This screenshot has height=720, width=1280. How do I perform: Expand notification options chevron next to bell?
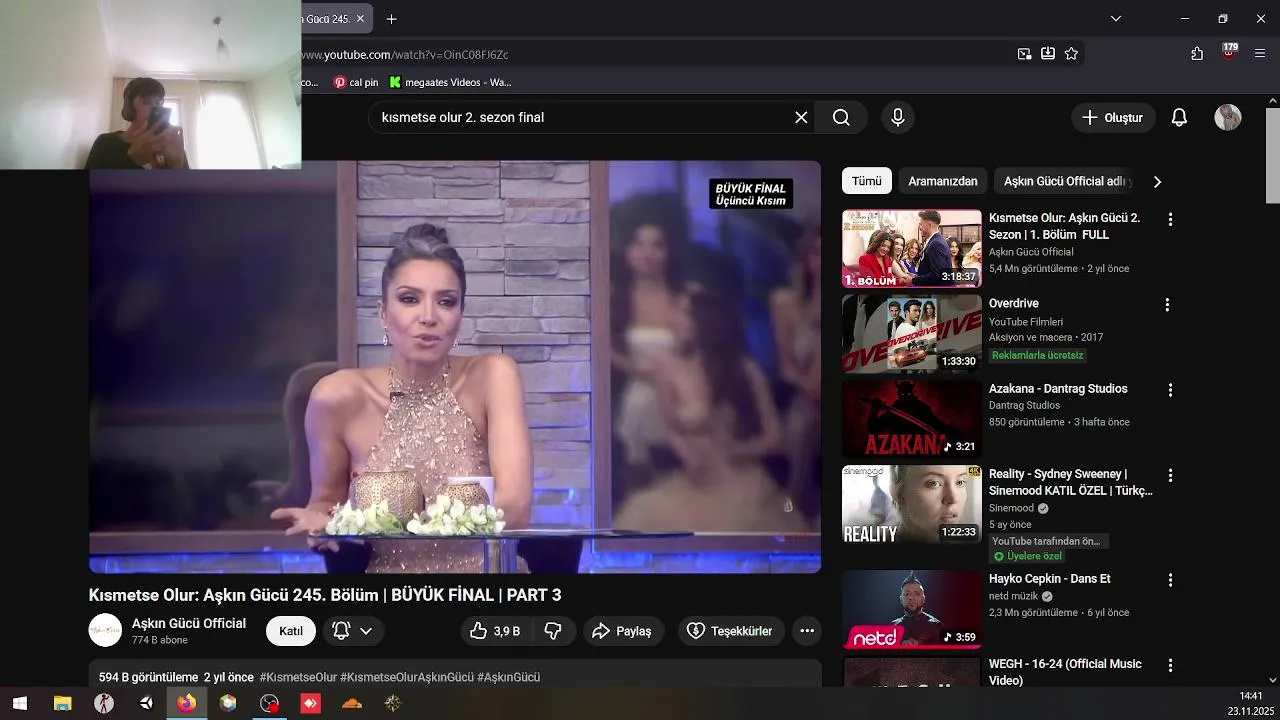click(366, 631)
